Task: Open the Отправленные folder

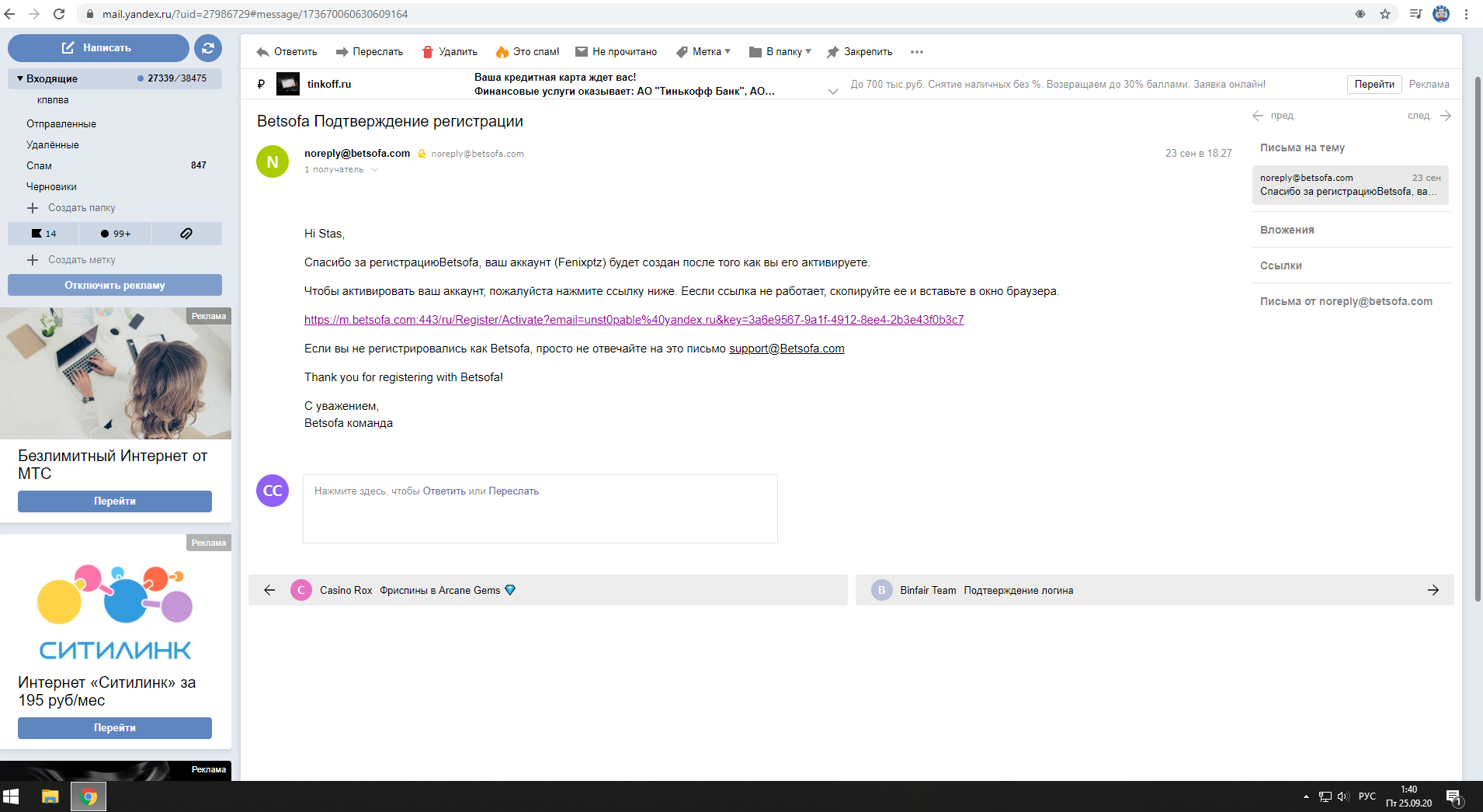Action: 61,124
